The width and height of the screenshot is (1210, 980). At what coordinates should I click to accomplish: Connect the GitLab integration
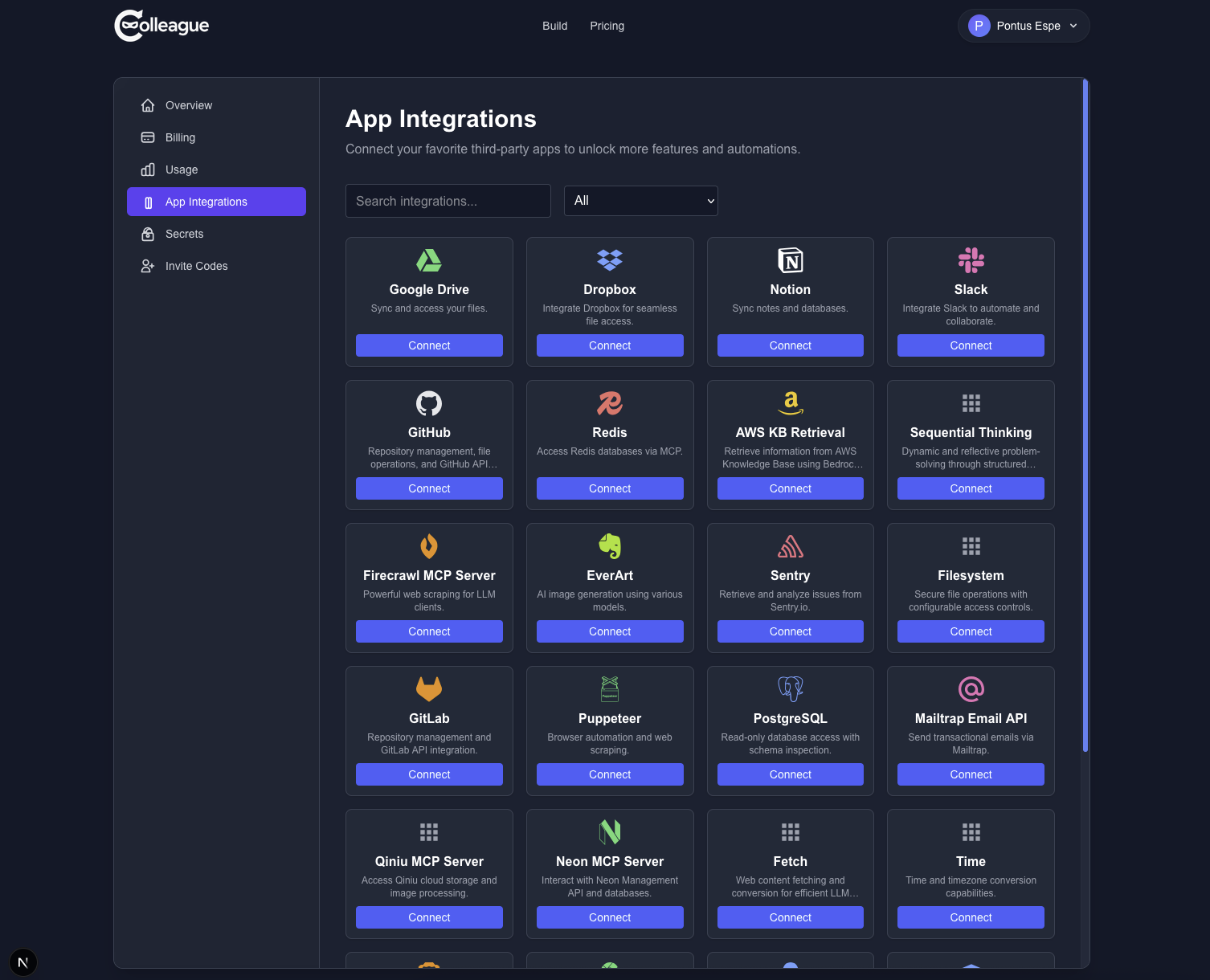pos(429,774)
